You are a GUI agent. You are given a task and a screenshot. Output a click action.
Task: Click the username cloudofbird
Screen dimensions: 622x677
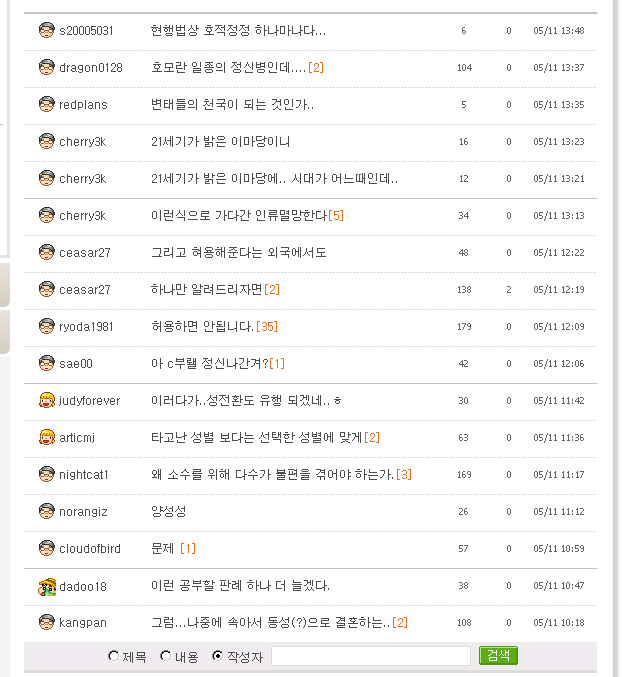(x=90, y=548)
